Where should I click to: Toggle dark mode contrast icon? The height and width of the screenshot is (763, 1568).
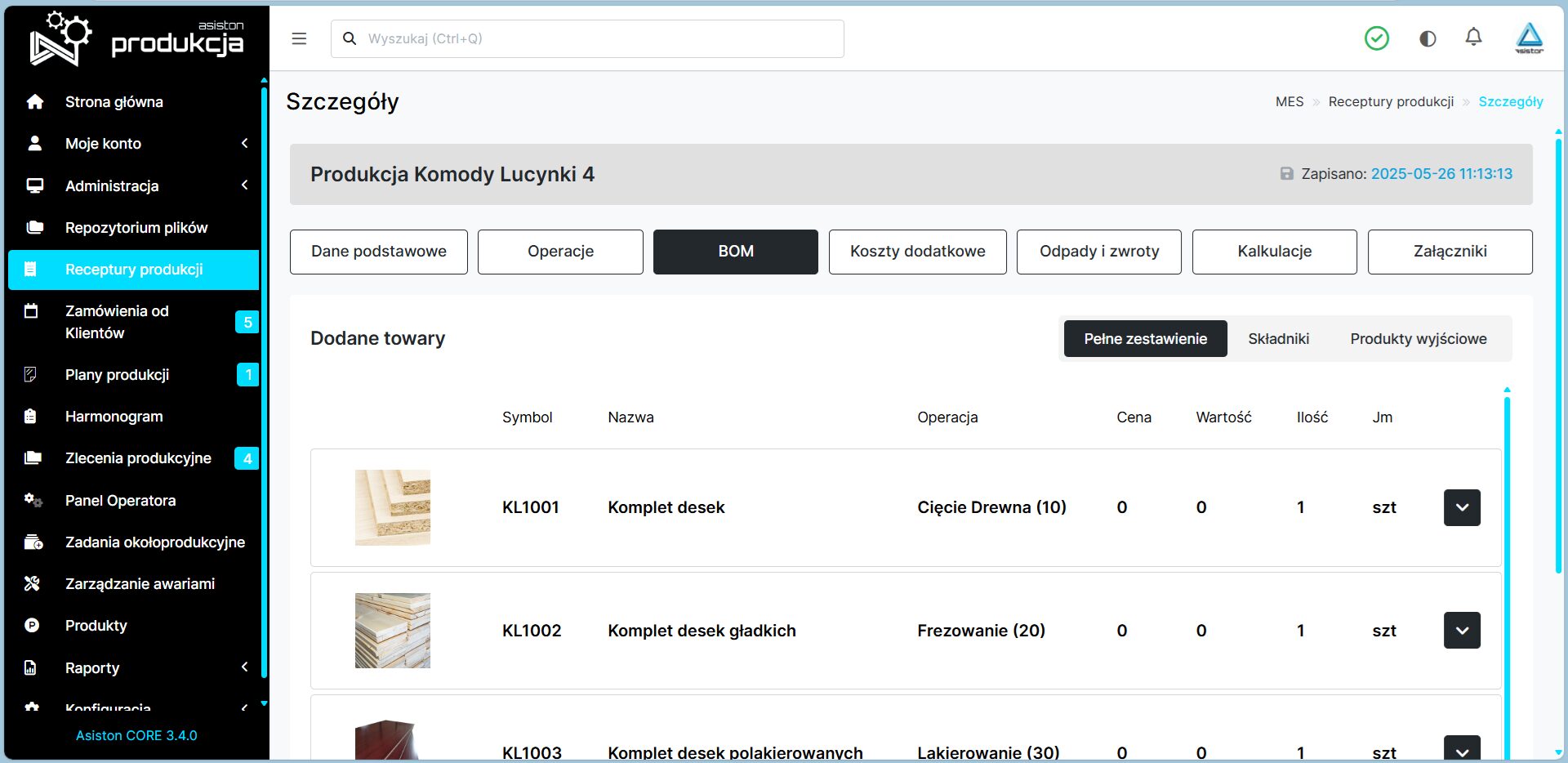tap(1428, 38)
